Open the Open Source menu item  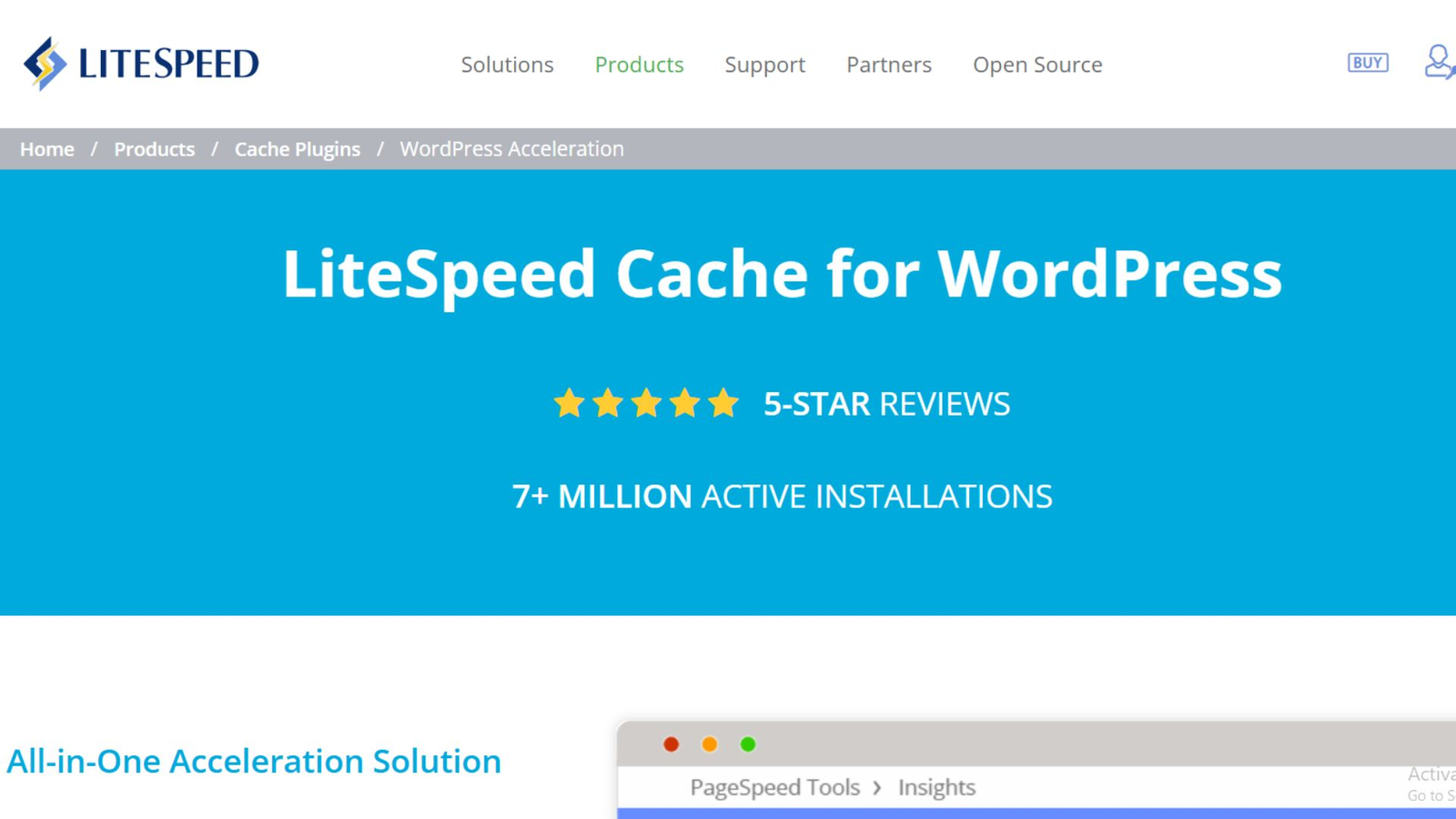pyautogui.click(x=1036, y=65)
